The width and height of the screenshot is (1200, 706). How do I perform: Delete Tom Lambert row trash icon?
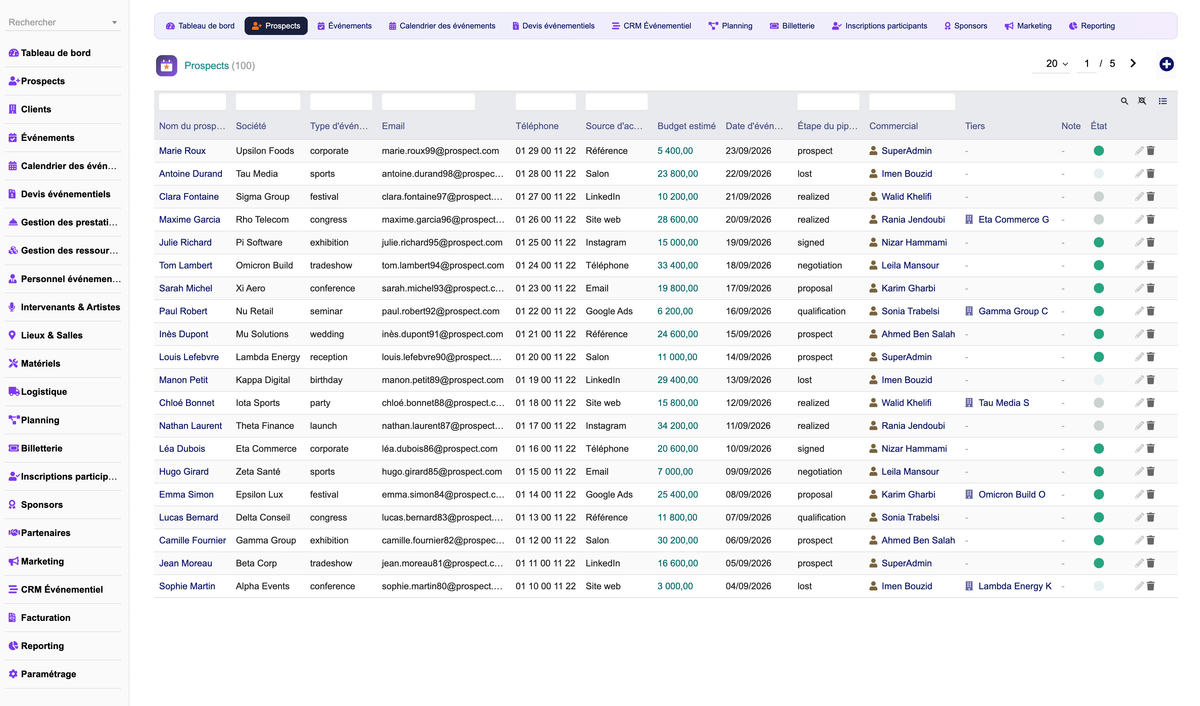pyautogui.click(x=1150, y=266)
